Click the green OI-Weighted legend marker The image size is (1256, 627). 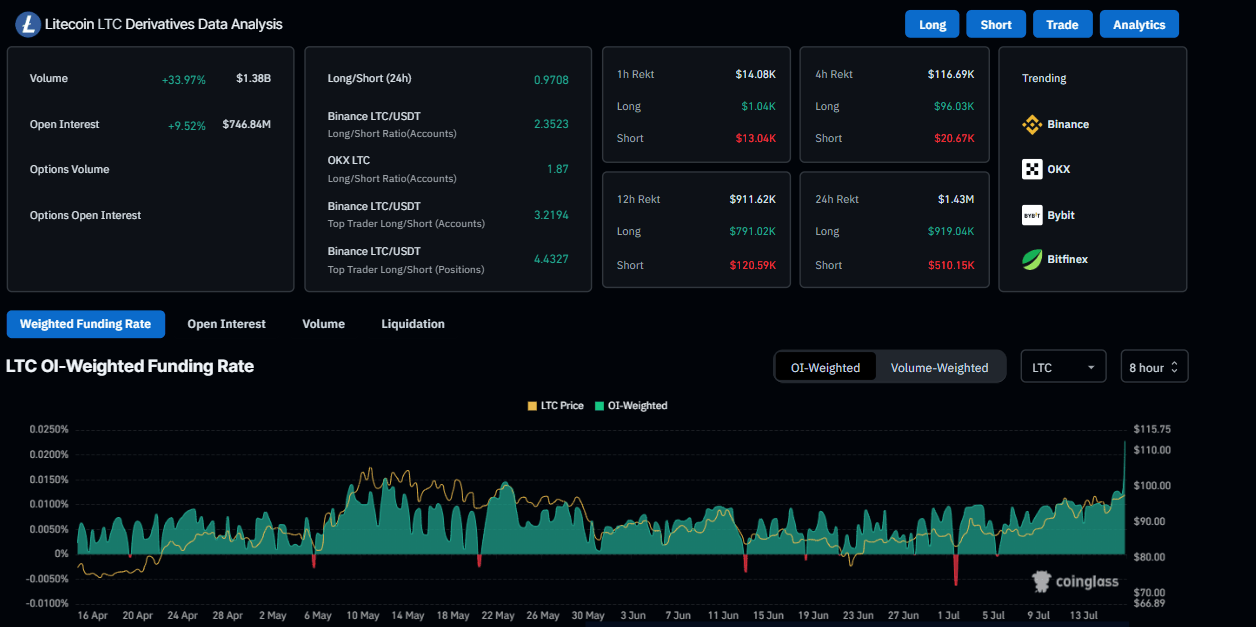click(599, 405)
